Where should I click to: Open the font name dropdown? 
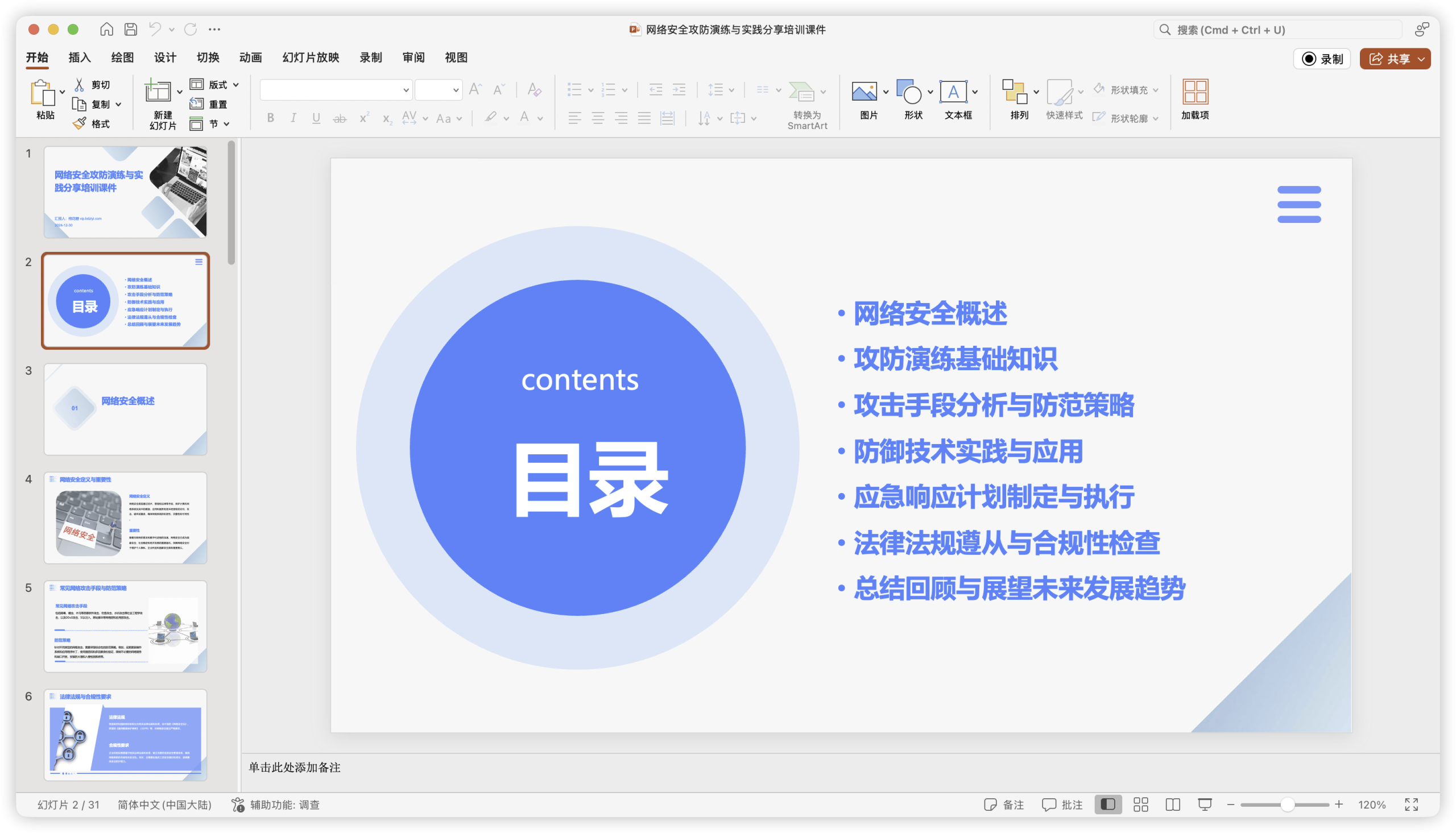pyautogui.click(x=405, y=90)
